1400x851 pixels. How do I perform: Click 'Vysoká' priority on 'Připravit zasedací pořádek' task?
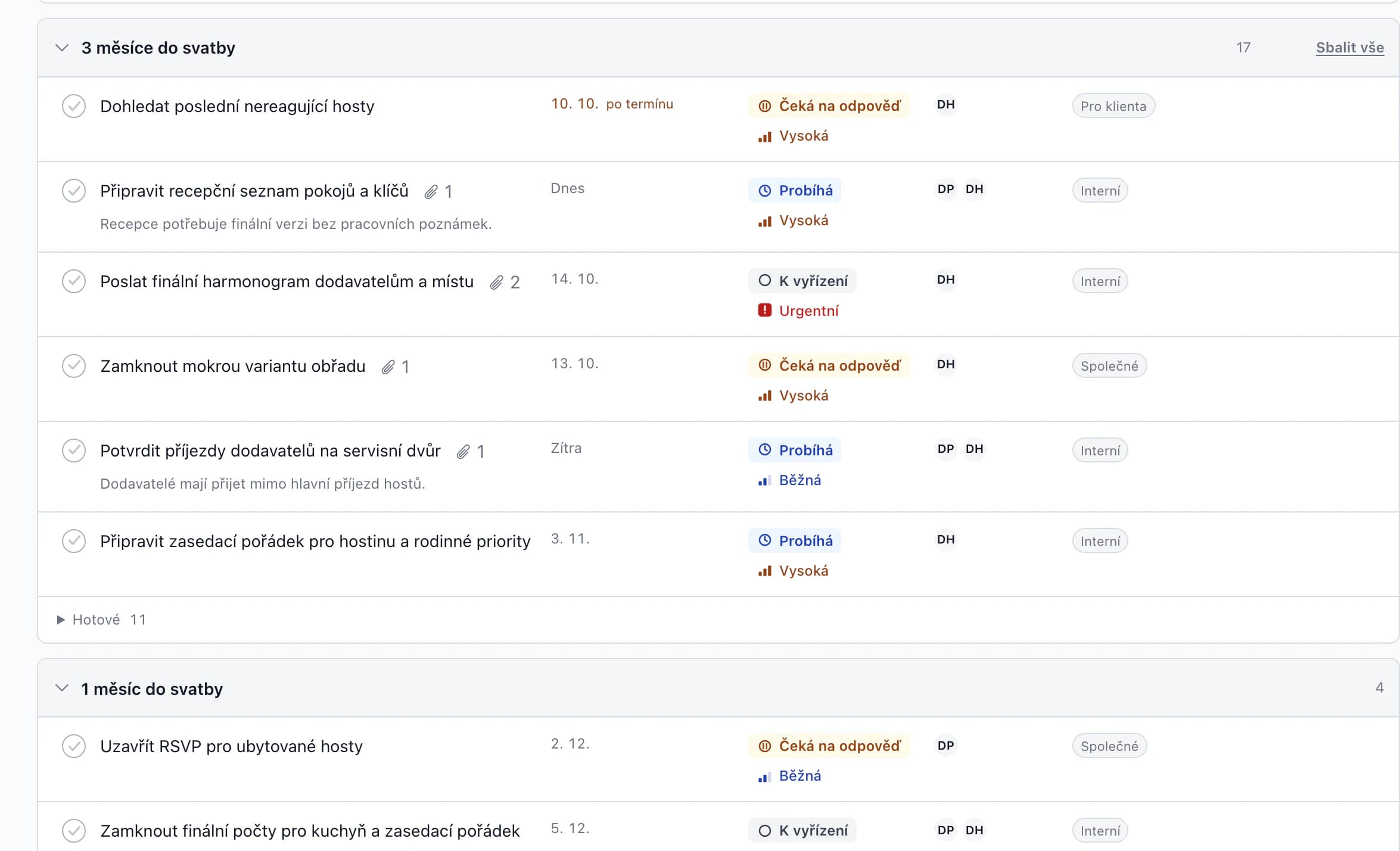click(793, 571)
